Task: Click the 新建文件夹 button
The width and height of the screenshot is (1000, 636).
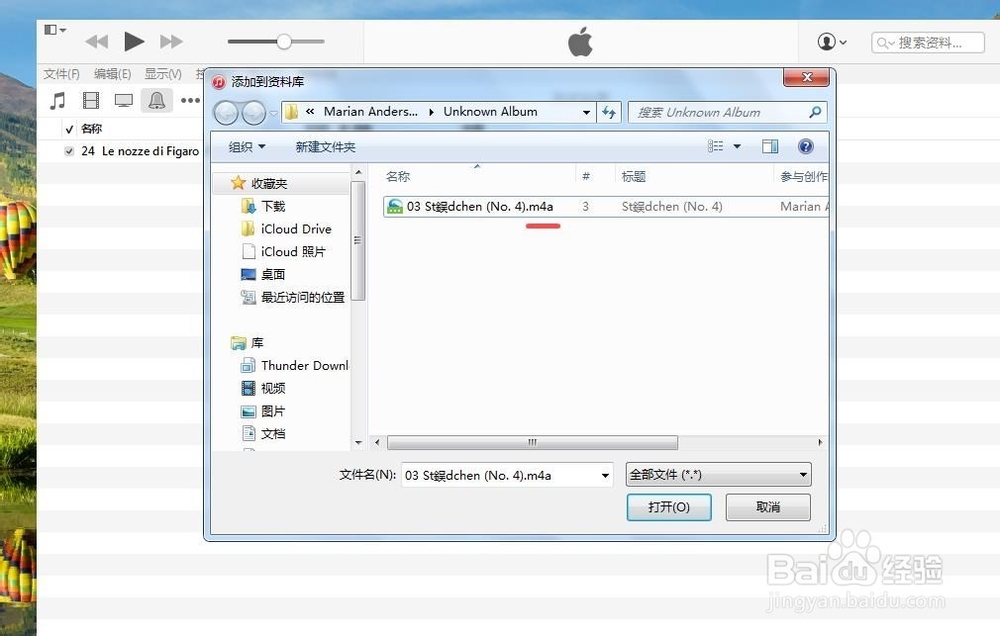Action: (325, 147)
